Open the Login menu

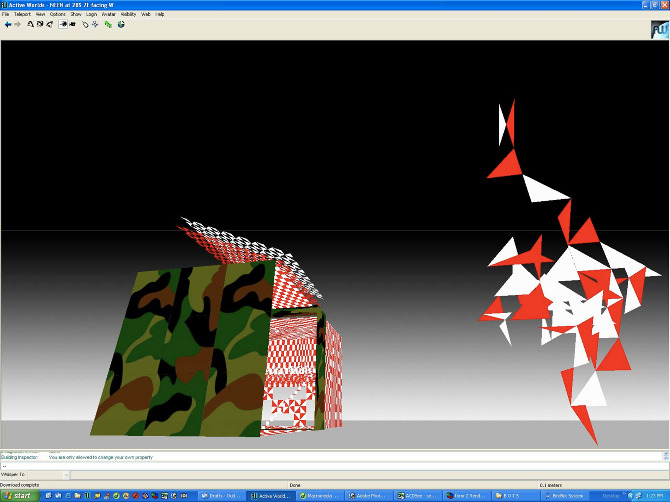pyautogui.click(x=91, y=15)
